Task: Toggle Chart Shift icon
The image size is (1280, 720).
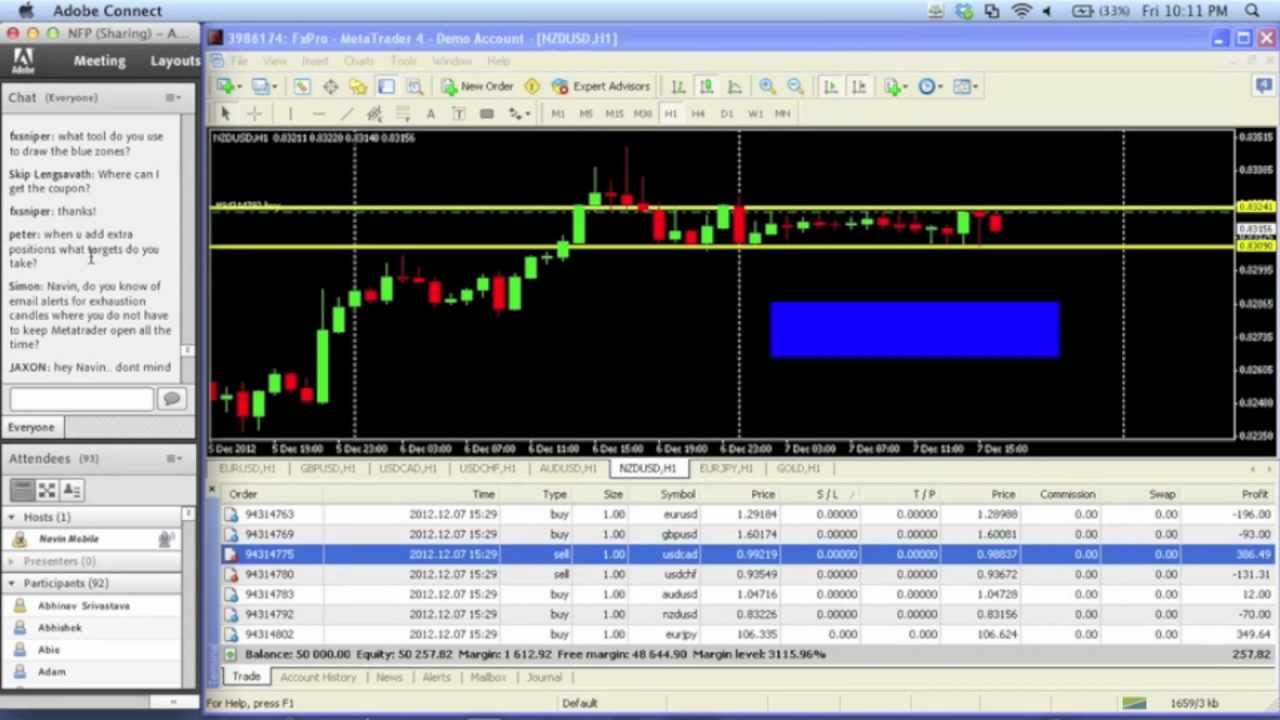Action: (858, 86)
